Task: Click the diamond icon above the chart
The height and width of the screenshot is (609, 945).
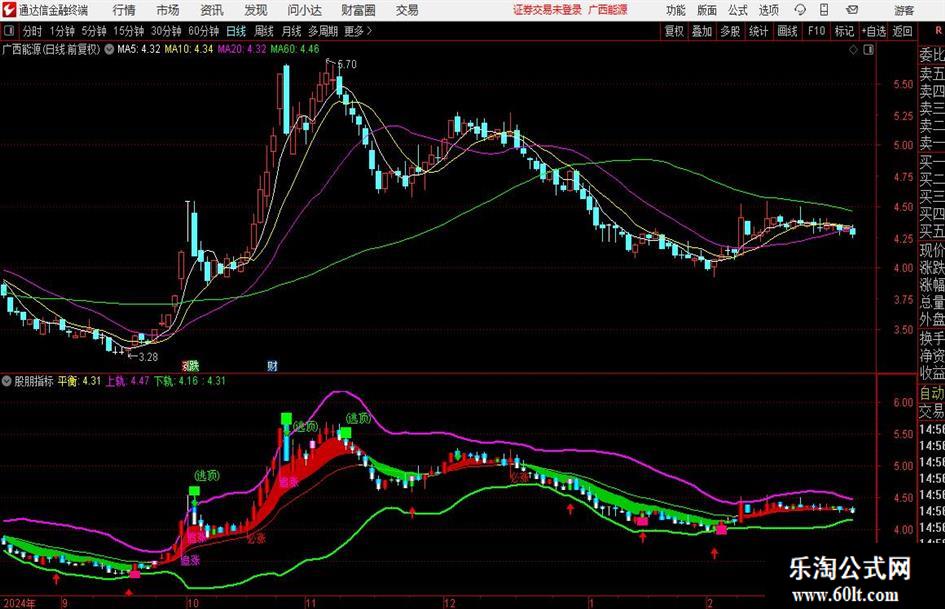Action: tap(853, 50)
